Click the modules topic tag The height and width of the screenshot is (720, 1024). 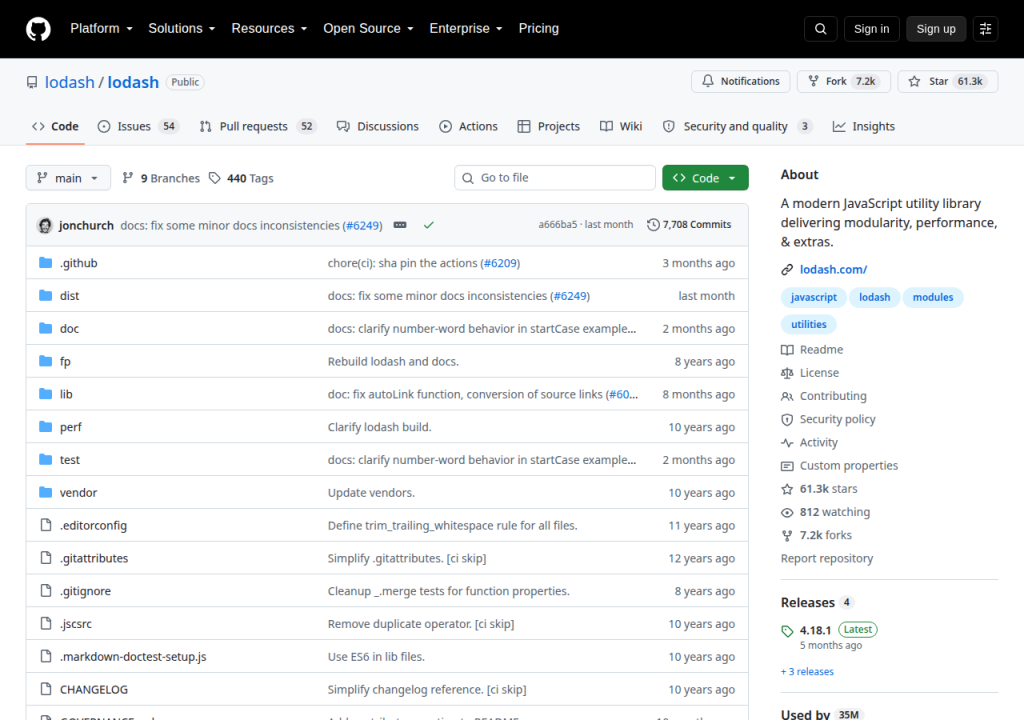tap(933, 297)
